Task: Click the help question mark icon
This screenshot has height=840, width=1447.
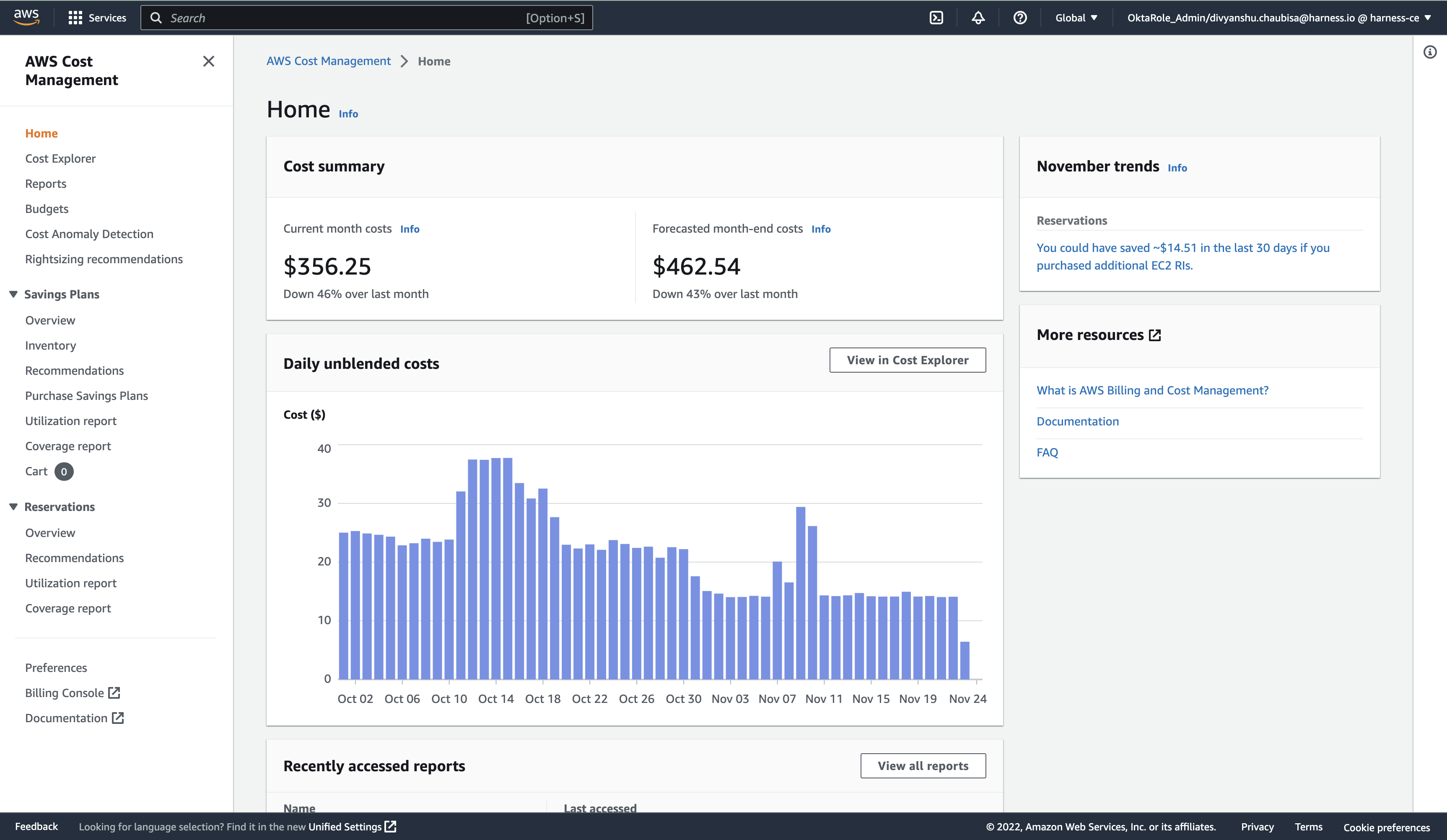Action: click(1020, 18)
